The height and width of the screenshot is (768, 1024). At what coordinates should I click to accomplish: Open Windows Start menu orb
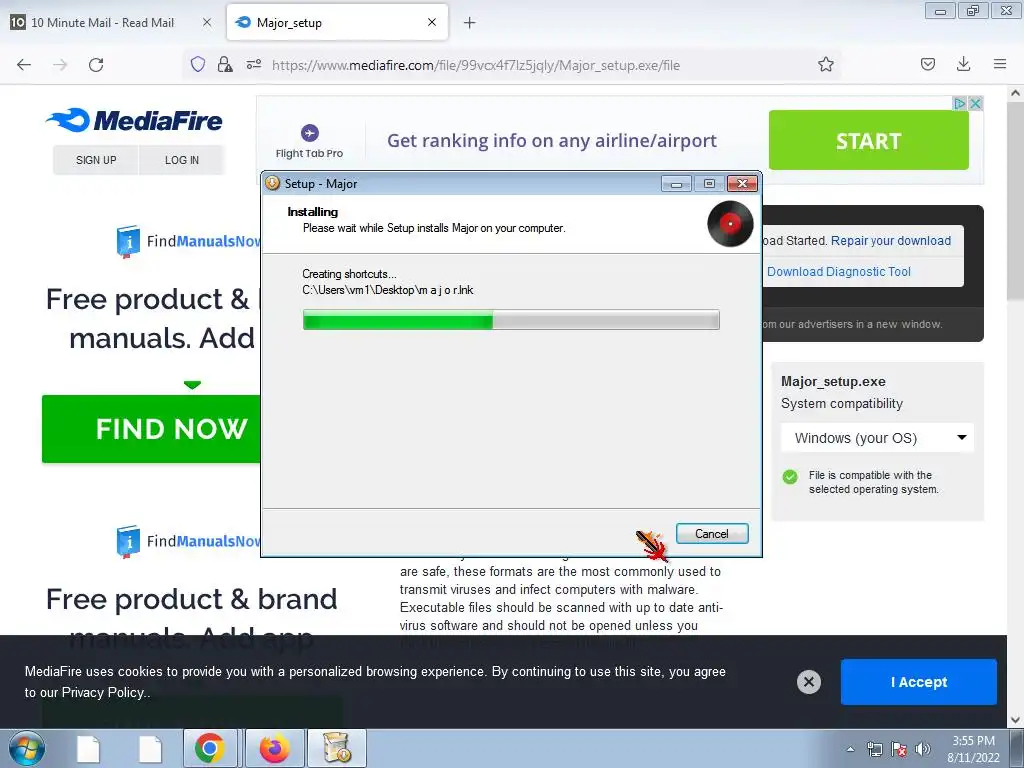coord(27,748)
